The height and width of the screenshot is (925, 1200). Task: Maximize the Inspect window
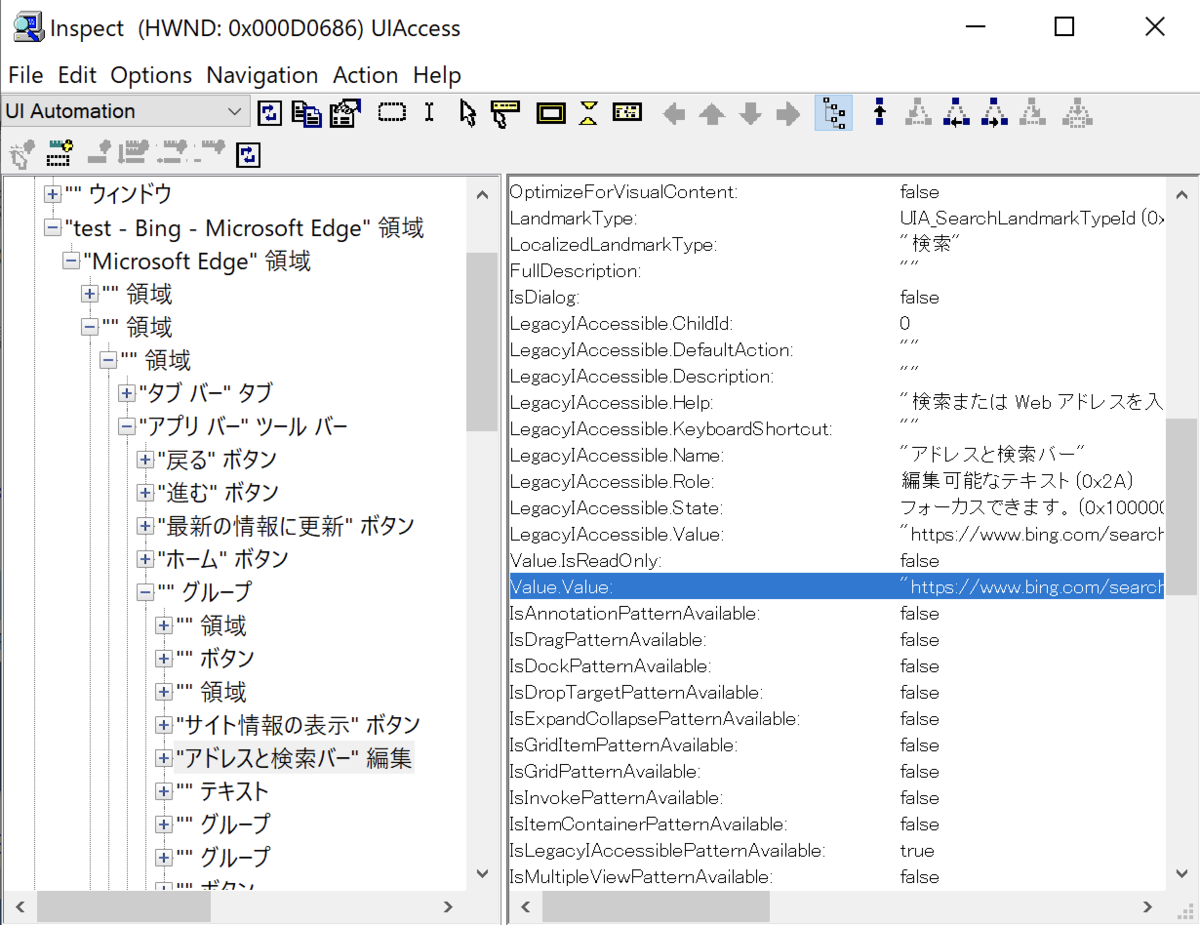[1064, 28]
